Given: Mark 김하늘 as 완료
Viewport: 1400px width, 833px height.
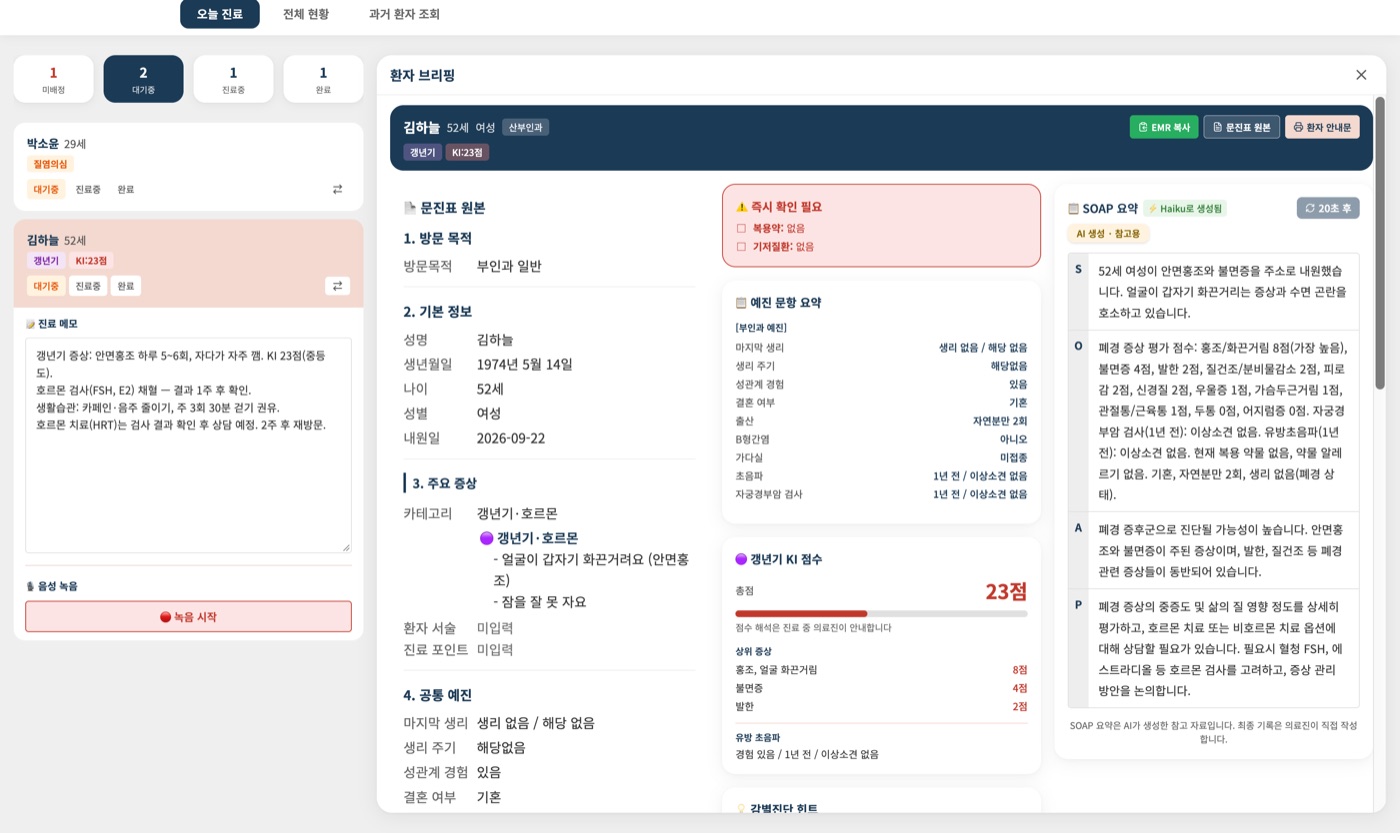Looking at the screenshot, I should pyautogui.click(x=126, y=286).
